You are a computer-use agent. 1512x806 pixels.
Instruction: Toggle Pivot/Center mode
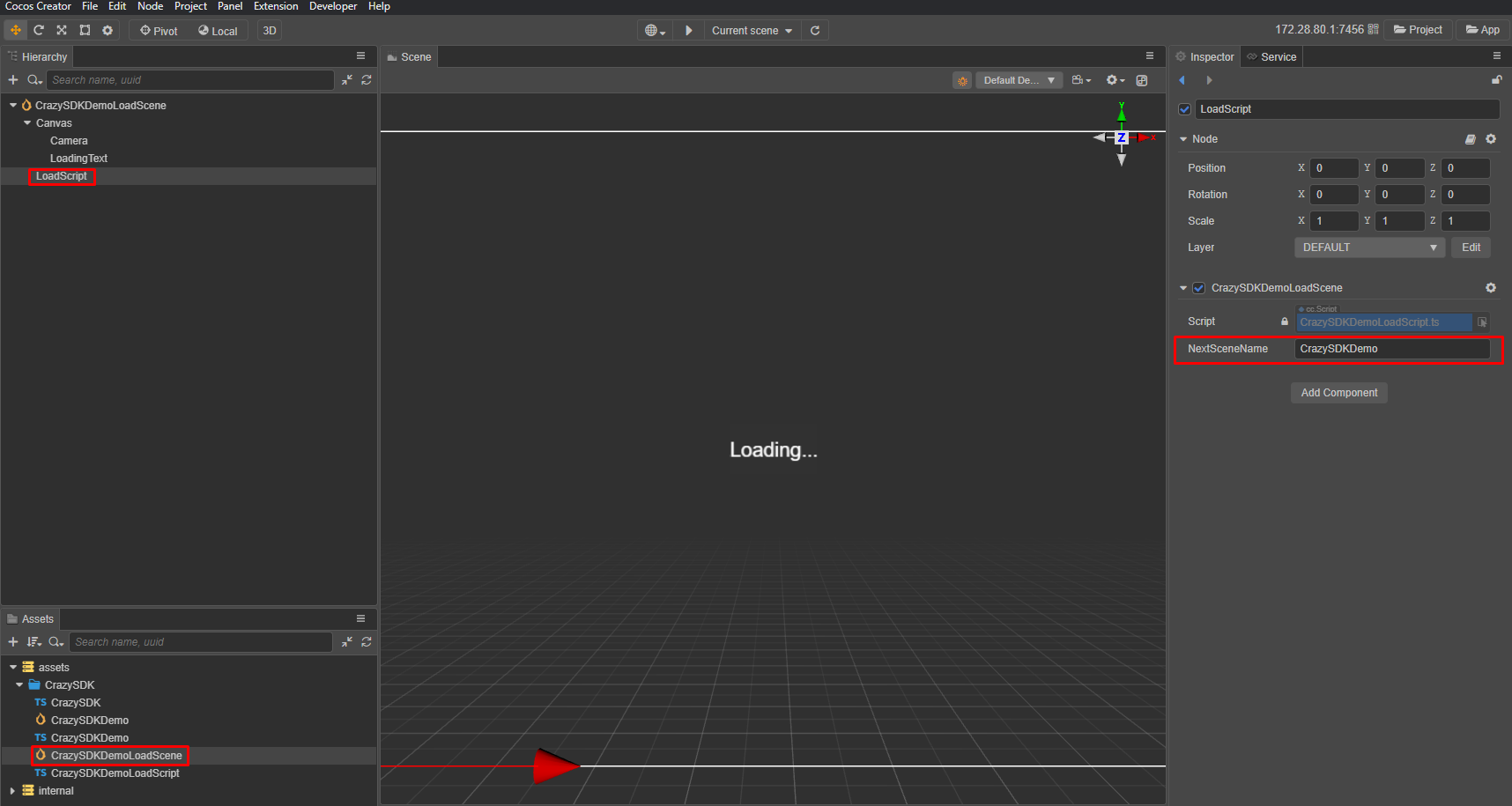pos(159,31)
